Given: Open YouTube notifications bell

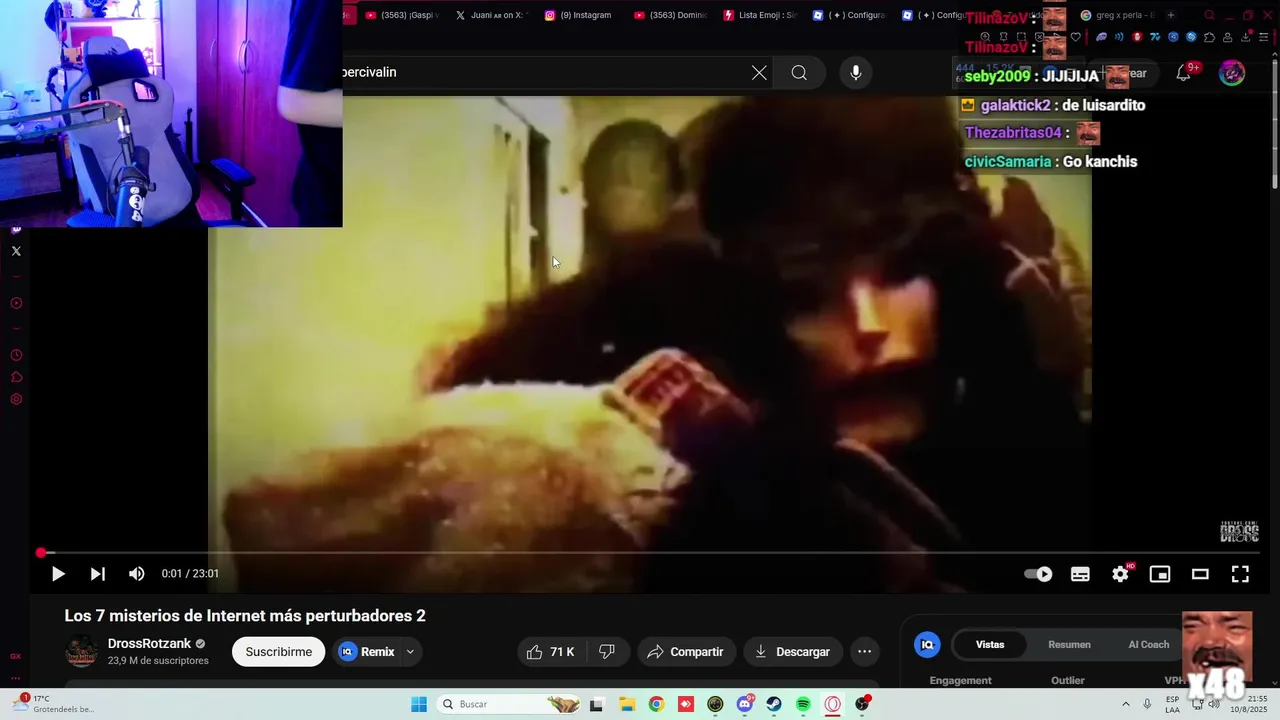Looking at the screenshot, I should click(1184, 72).
